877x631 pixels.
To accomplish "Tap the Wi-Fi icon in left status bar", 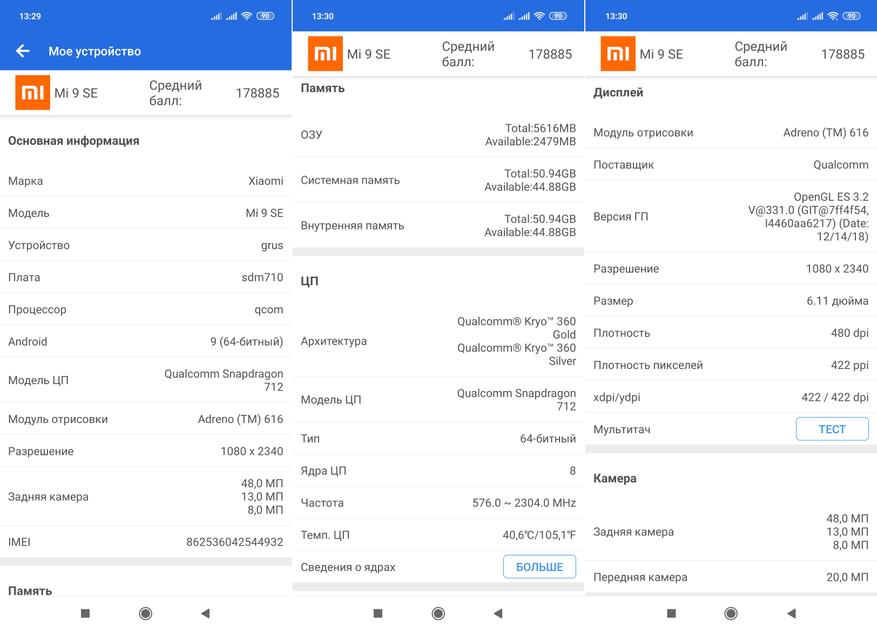I will coord(247,16).
